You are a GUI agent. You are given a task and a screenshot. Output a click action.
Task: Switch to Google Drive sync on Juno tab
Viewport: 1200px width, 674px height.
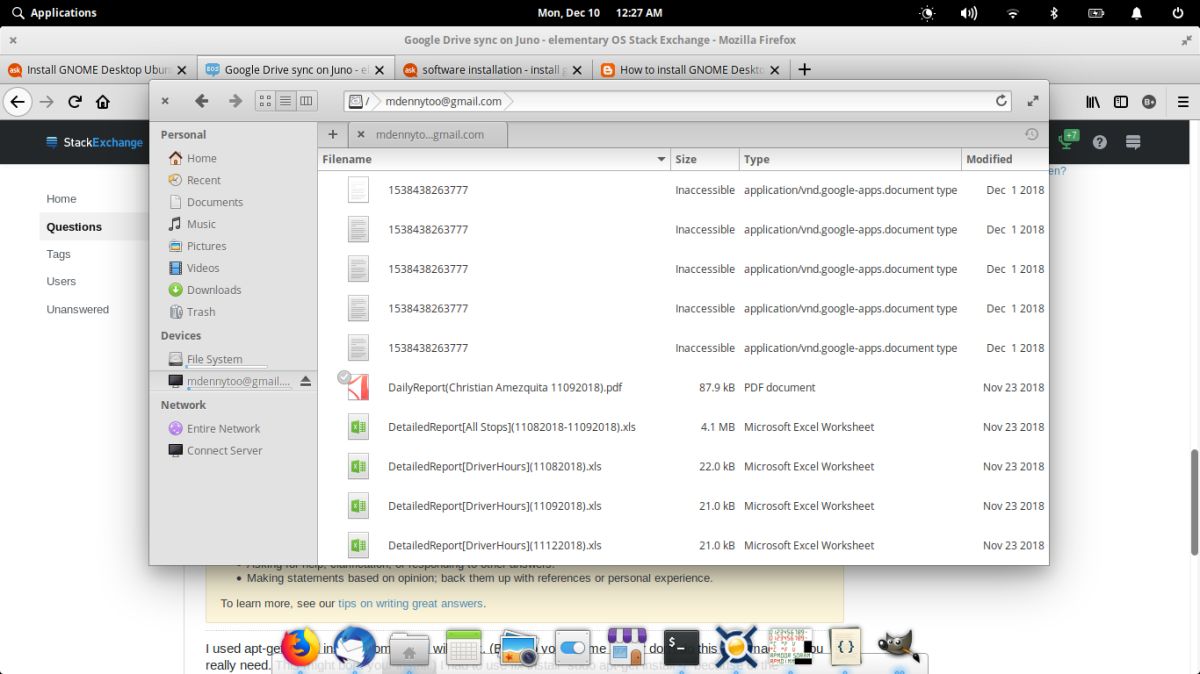tap(295, 69)
